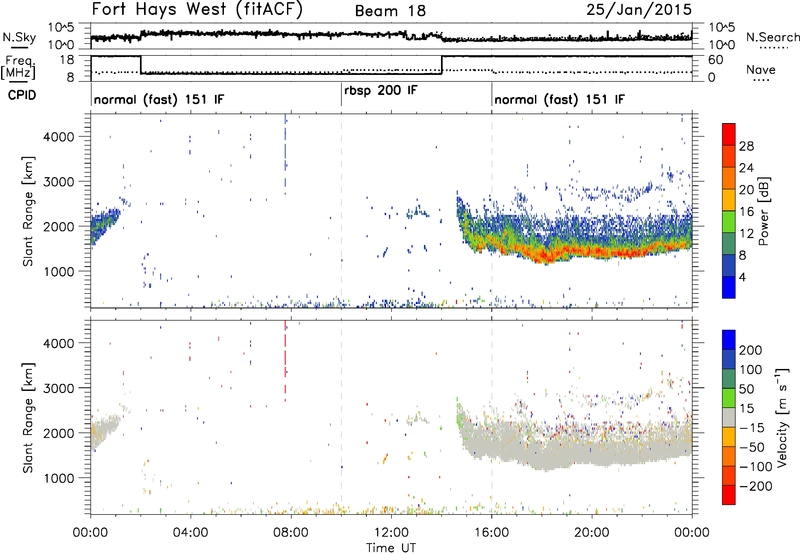This screenshot has width=800, height=554.
Task: Click the '00:00' time label at axis start
Action: pyautogui.click(x=91, y=533)
